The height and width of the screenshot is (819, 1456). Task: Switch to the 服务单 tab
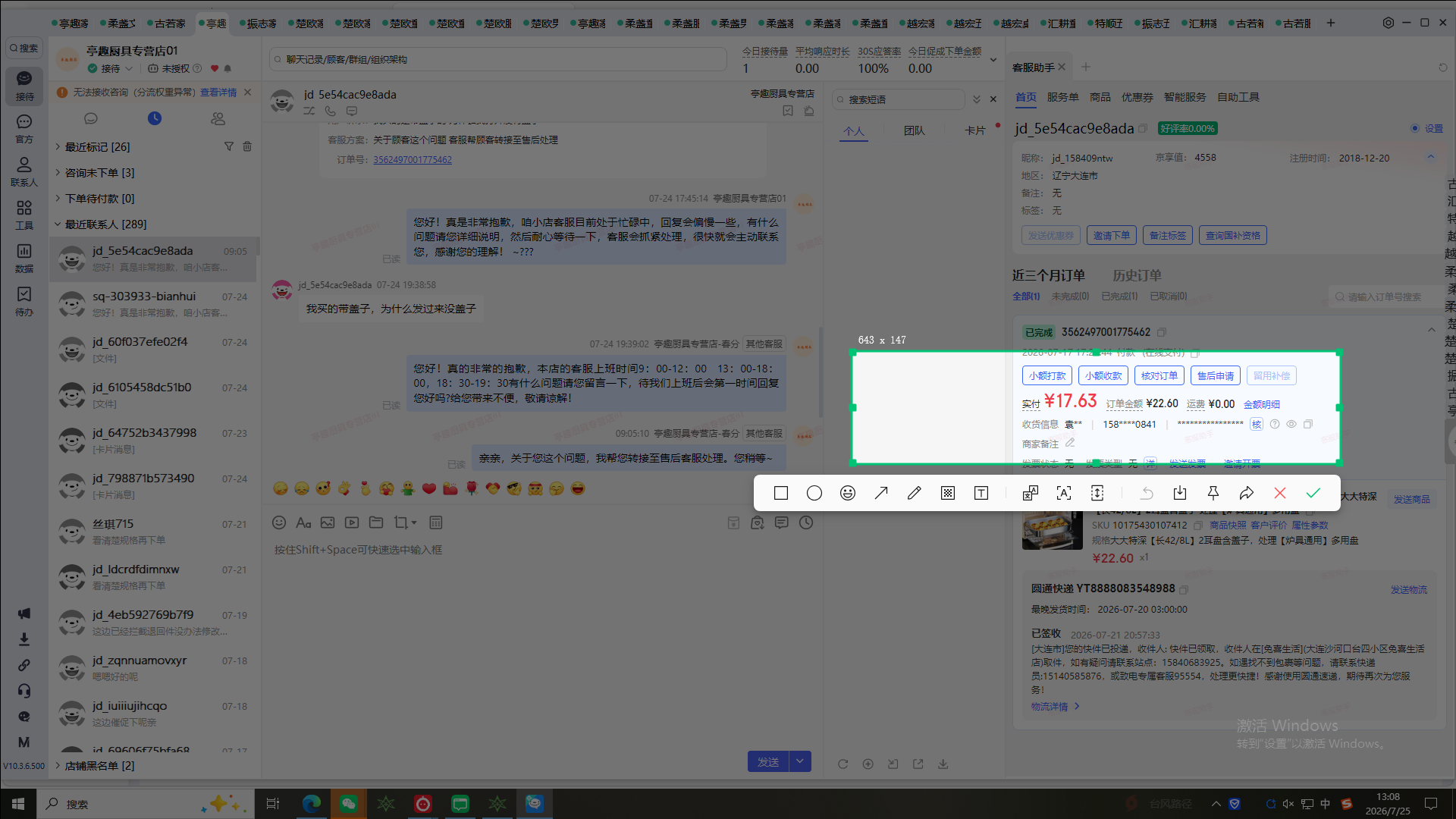(1062, 97)
